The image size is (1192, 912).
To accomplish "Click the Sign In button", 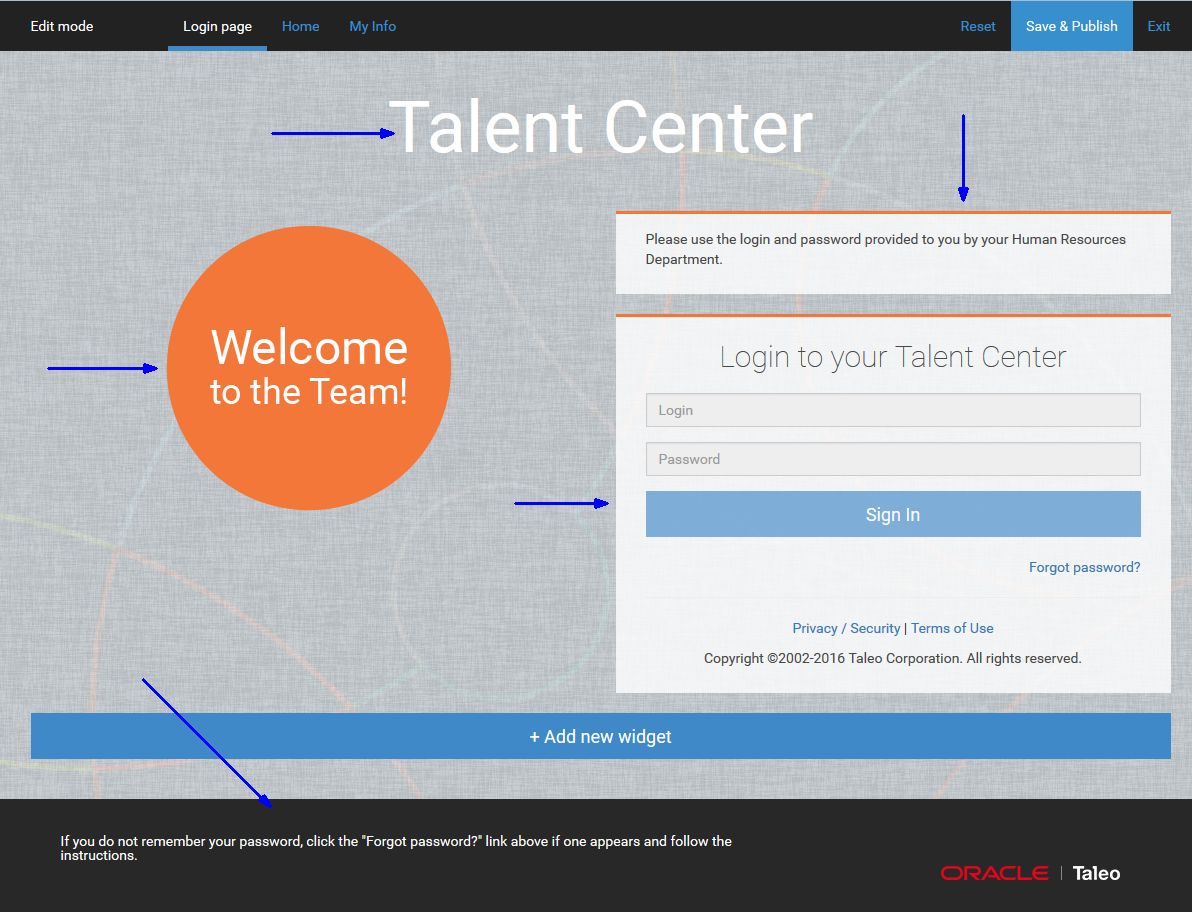I will 893,515.
